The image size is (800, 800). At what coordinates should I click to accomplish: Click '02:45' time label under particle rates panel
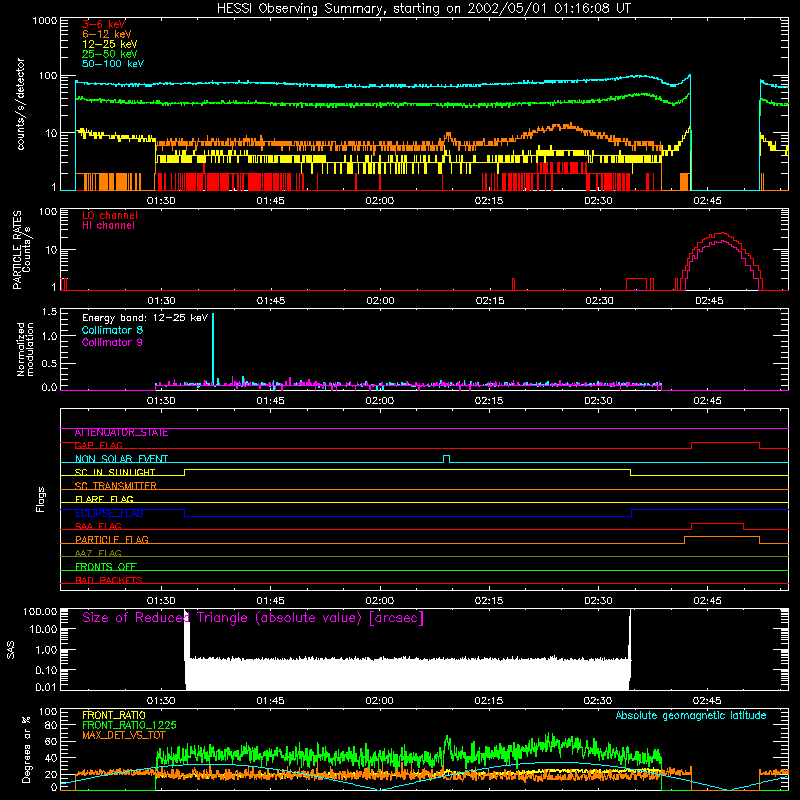point(709,301)
